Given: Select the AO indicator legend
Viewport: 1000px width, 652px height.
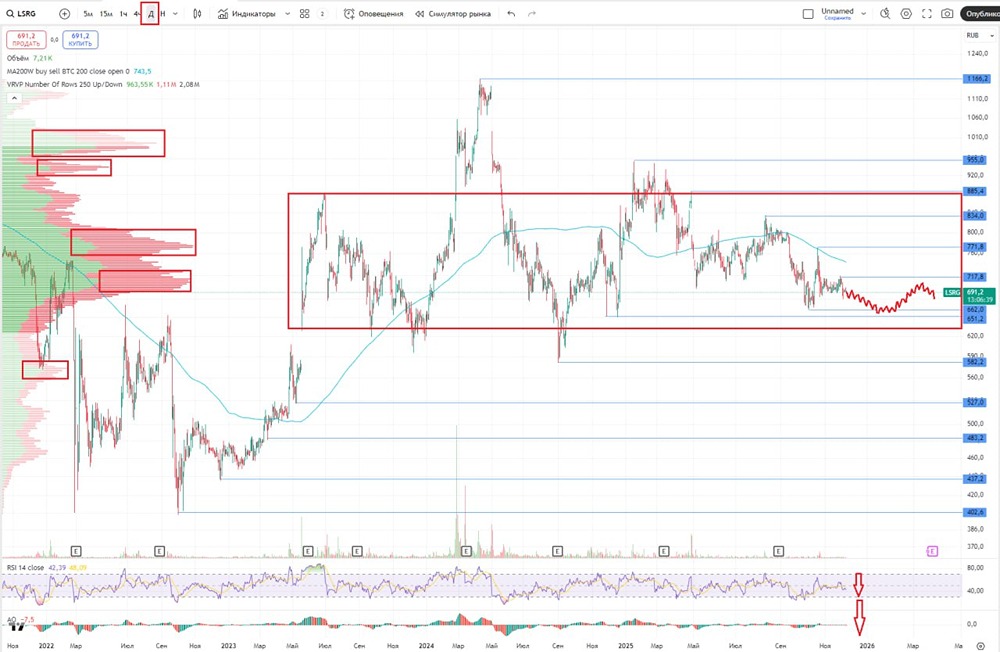Looking at the screenshot, I should (x=20, y=619).
